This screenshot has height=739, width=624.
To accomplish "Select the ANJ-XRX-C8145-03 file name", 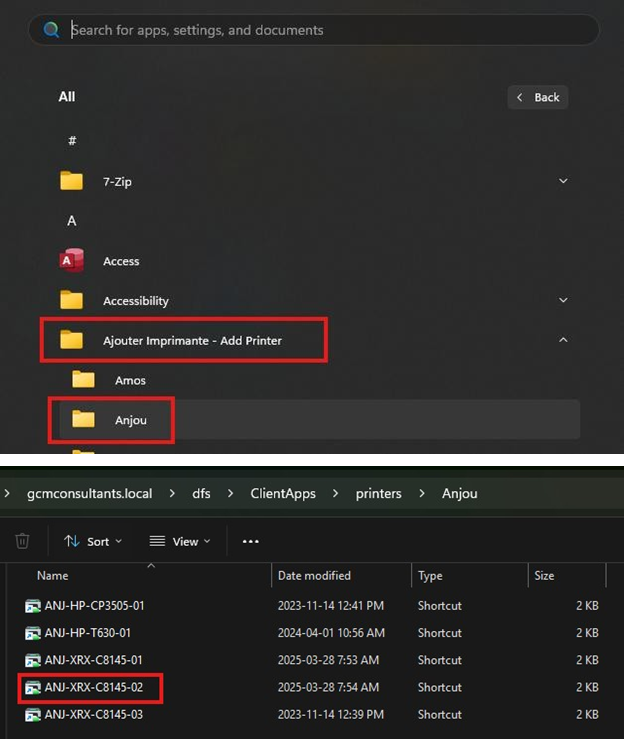I will click(94, 714).
